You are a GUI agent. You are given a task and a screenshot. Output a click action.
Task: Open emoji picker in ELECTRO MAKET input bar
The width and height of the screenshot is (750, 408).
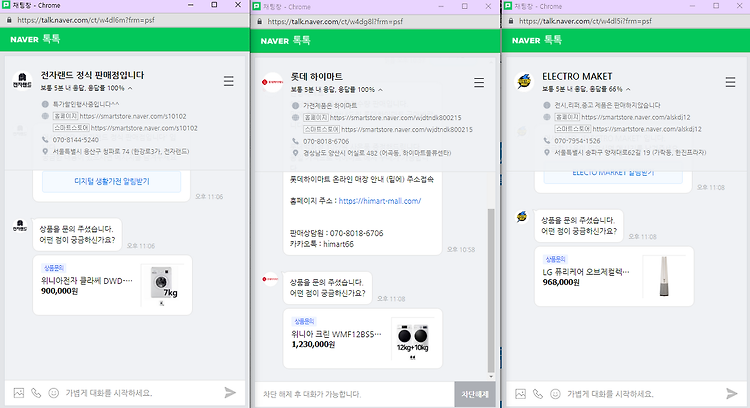555,394
